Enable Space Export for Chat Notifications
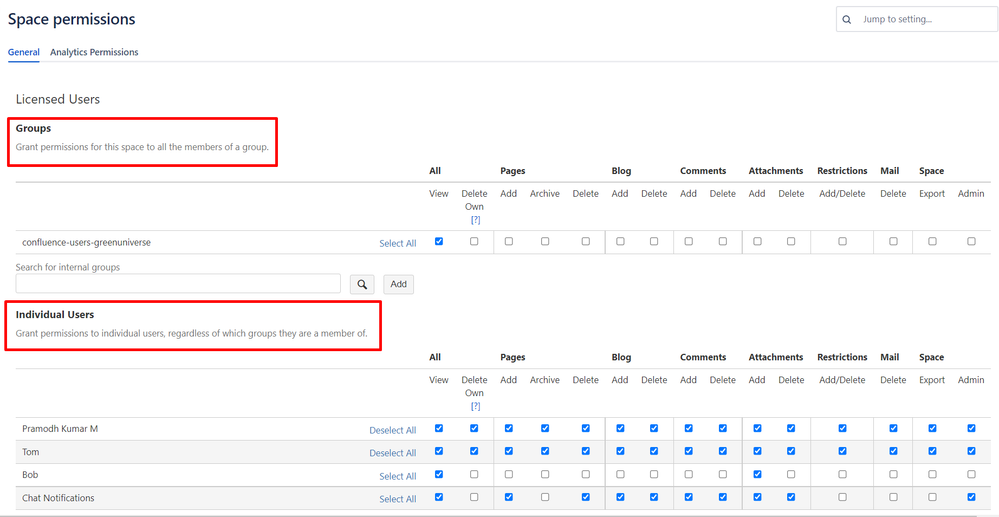The image size is (999, 517). click(x=932, y=497)
